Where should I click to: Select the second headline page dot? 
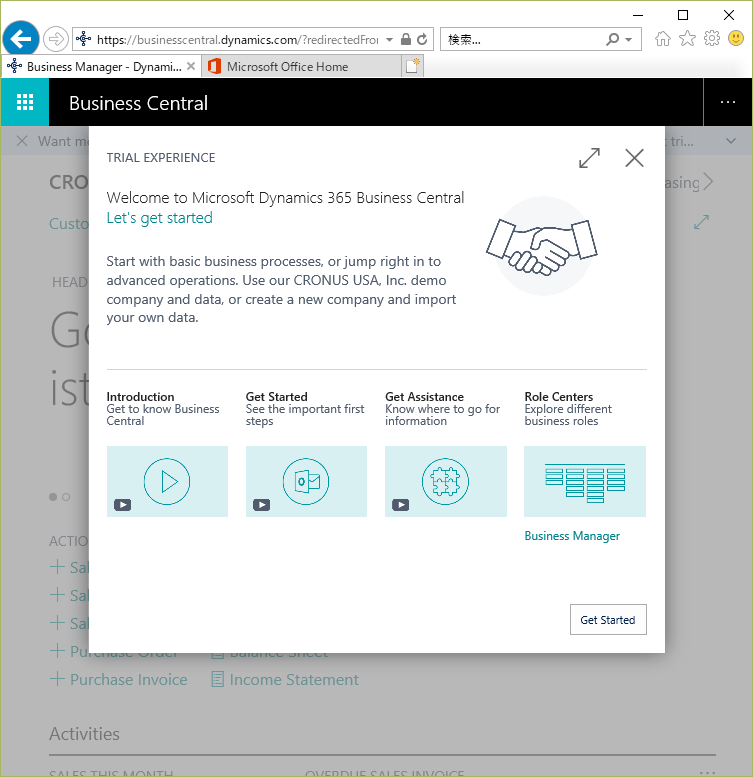click(x=66, y=497)
